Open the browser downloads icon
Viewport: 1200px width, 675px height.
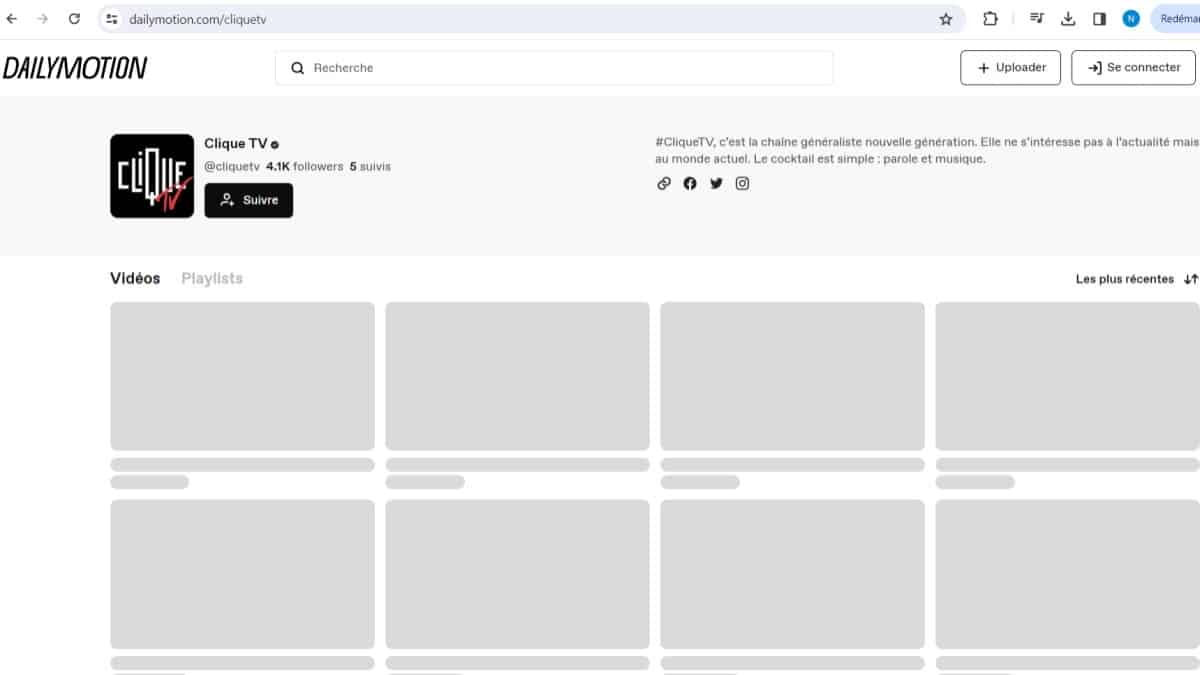coord(1068,19)
